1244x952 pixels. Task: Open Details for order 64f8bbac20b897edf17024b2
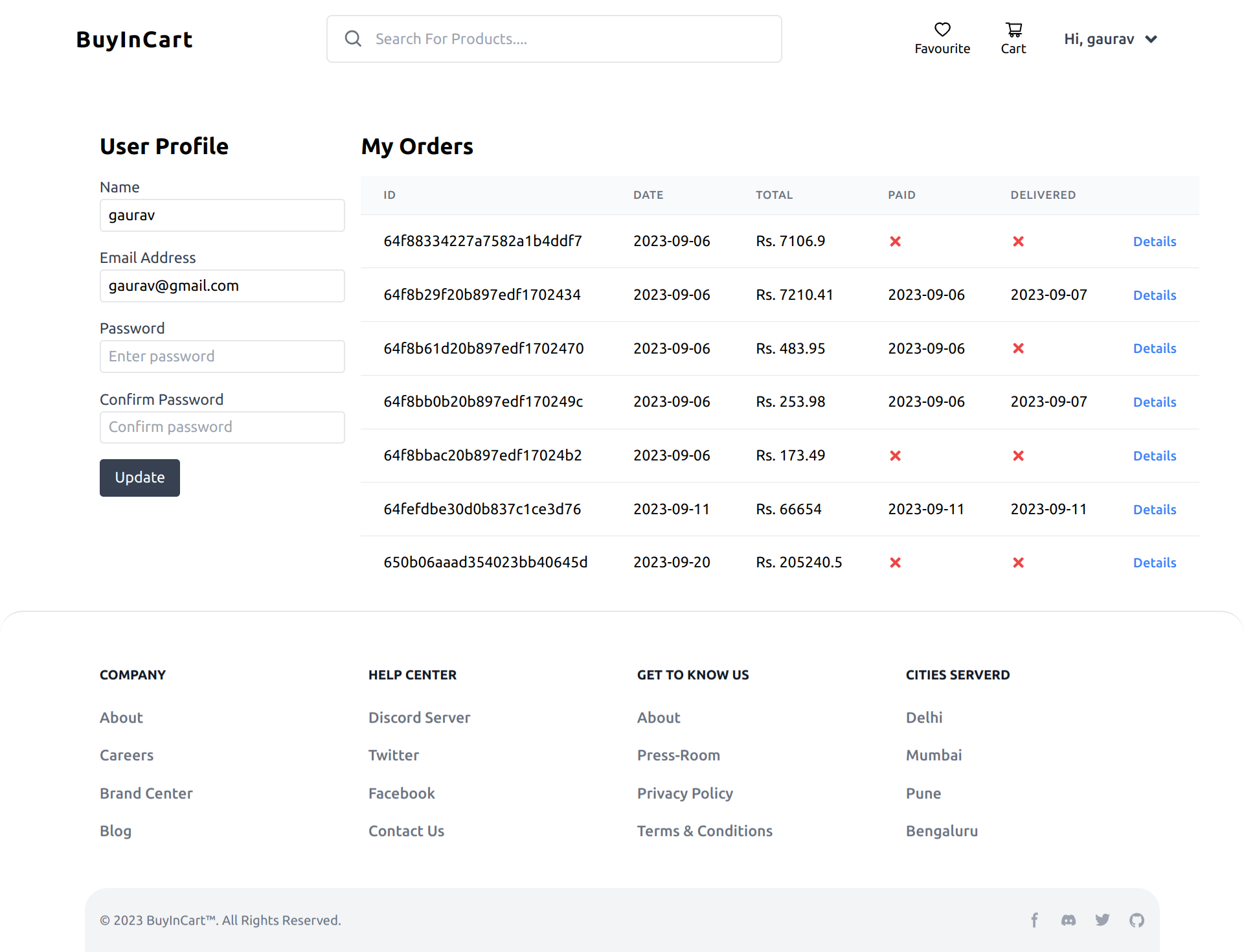coord(1154,456)
